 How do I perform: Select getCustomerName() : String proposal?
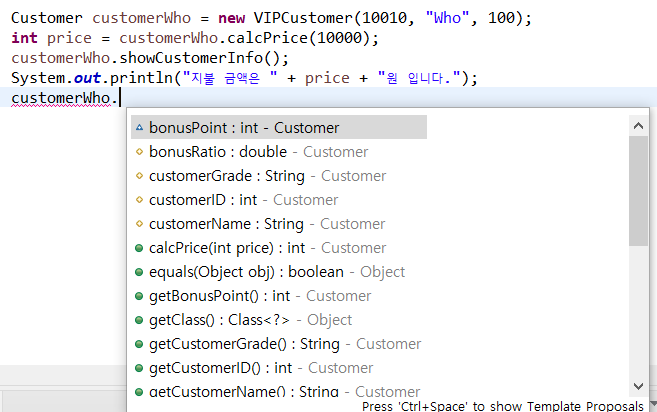point(284,391)
